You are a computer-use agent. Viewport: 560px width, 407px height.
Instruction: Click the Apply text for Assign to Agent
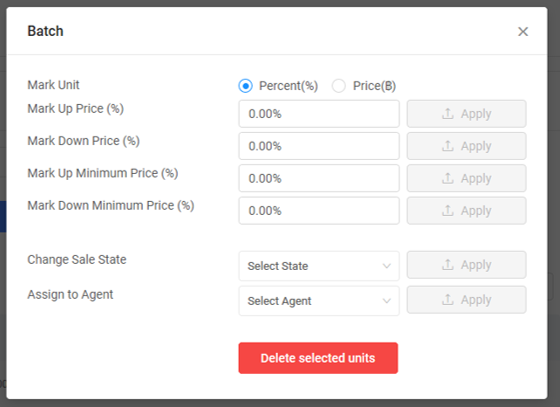tap(476, 300)
